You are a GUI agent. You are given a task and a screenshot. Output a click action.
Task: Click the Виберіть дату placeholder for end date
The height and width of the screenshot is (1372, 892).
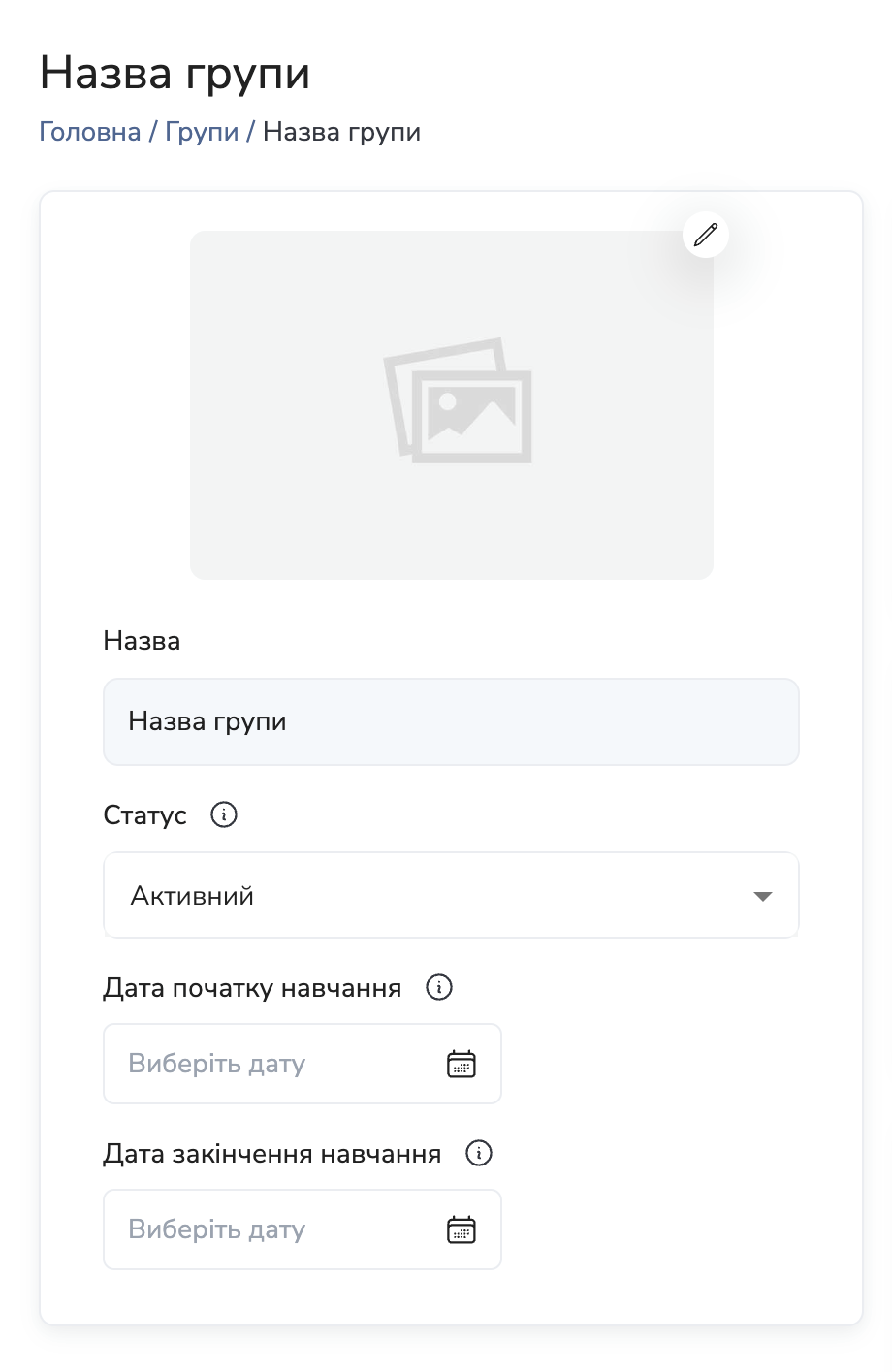(x=216, y=1228)
